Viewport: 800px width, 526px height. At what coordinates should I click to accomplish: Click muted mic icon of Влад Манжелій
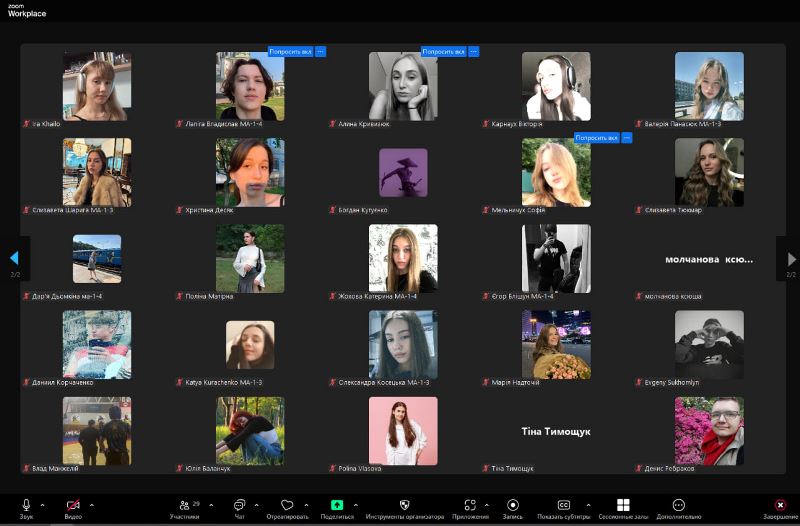(26, 468)
